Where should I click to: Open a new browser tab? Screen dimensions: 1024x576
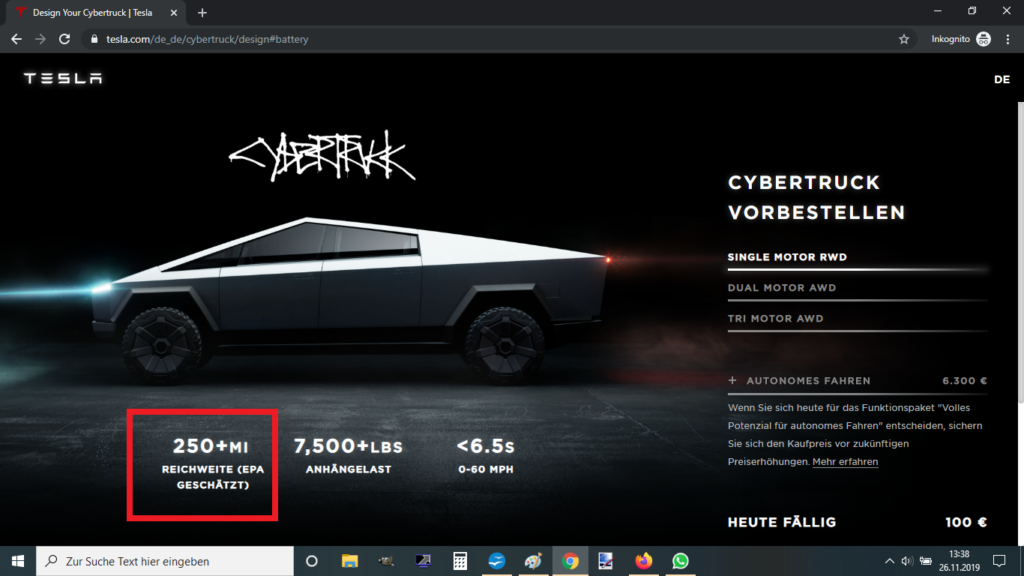point(202,13)
